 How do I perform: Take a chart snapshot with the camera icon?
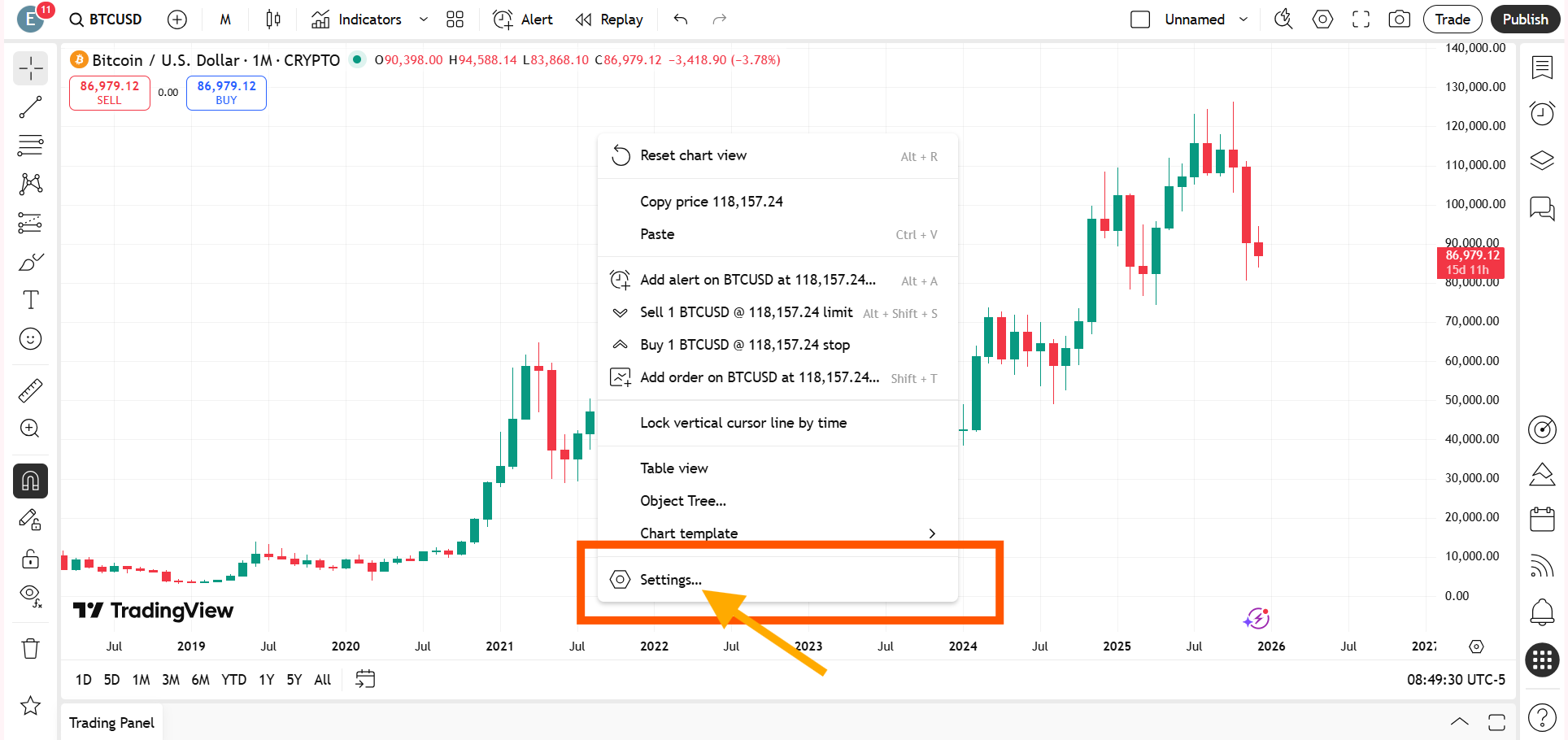coord(1399,19)
